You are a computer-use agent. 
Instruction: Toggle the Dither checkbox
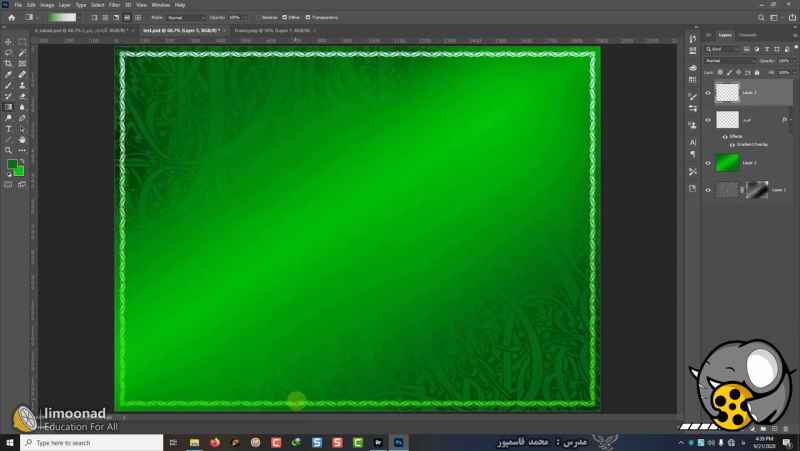click(x=284, y=17)
